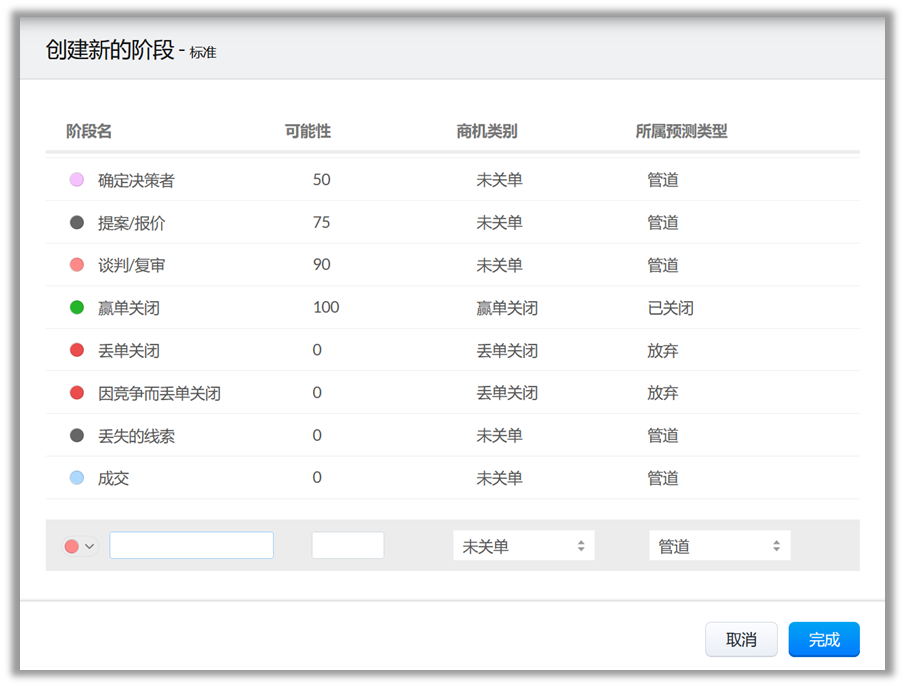Click the 完成 button

823,640
